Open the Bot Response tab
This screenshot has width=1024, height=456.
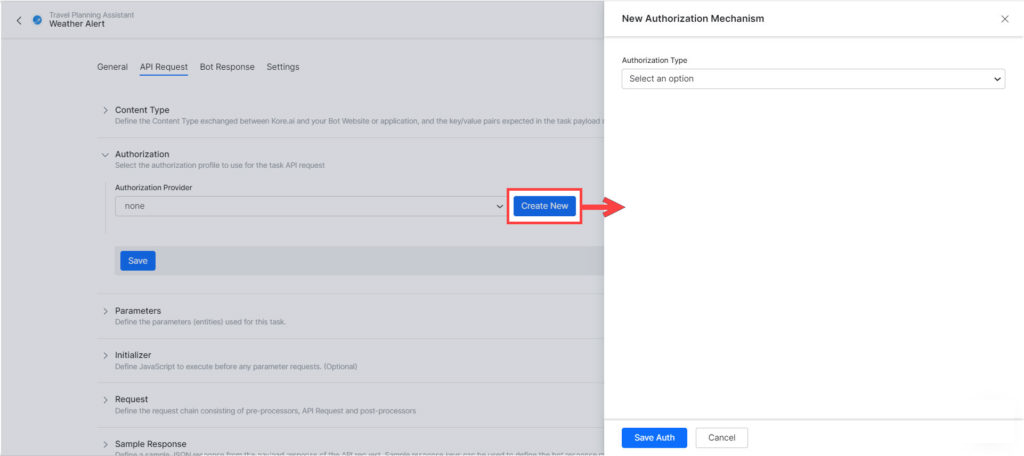coord(227,67)
